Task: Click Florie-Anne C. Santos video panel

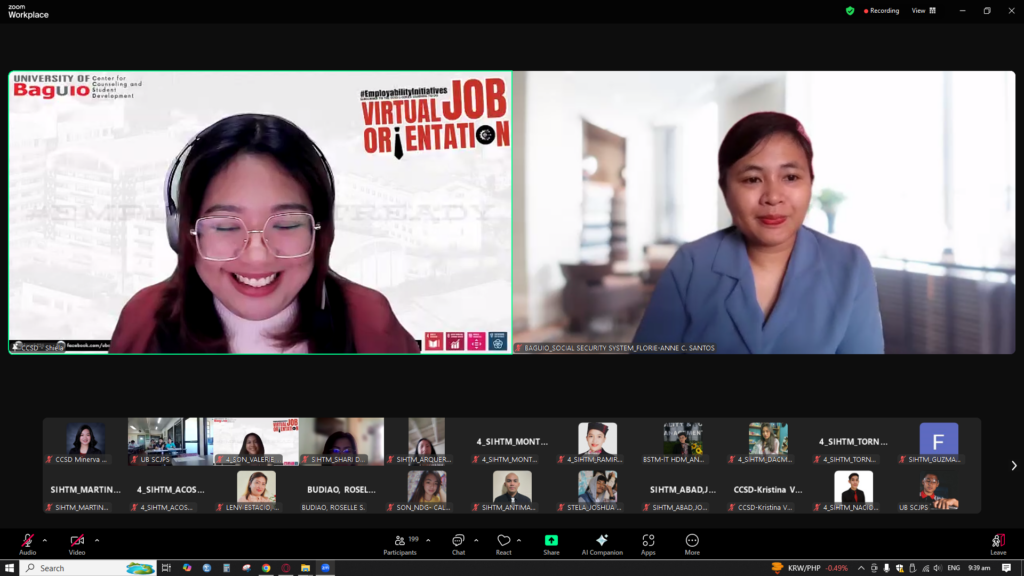Action: click(x=764, y=212)
